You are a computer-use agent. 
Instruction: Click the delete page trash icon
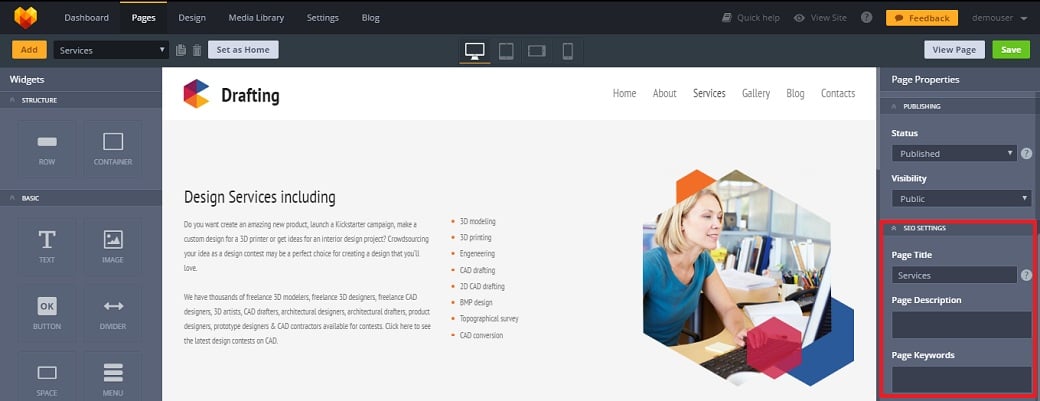(x=197, y=50)
